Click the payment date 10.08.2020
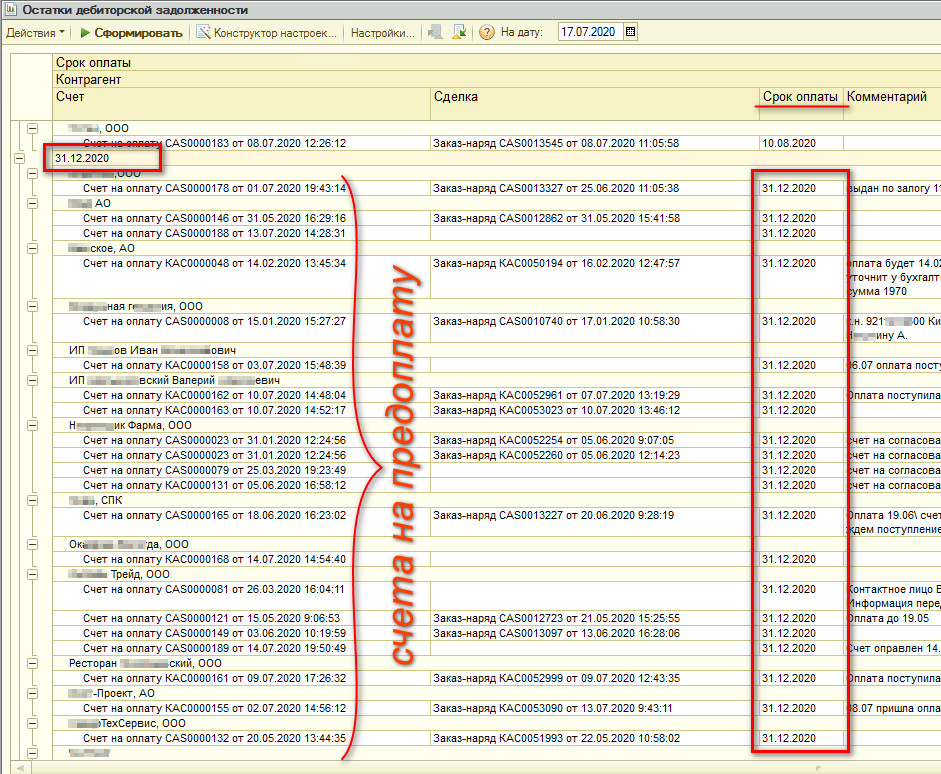 789,143
